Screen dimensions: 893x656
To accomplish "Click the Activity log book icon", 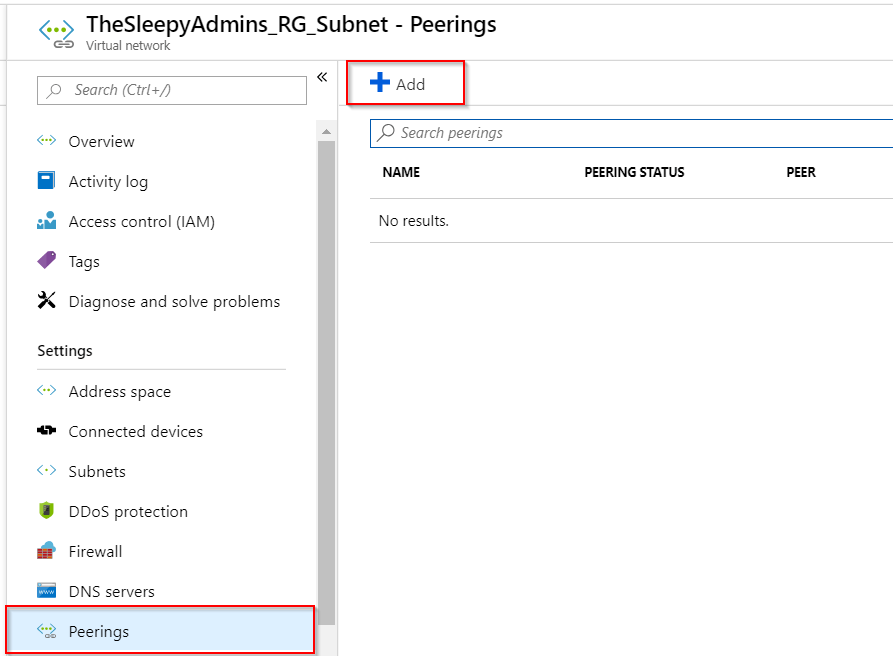I will [46, 181].
